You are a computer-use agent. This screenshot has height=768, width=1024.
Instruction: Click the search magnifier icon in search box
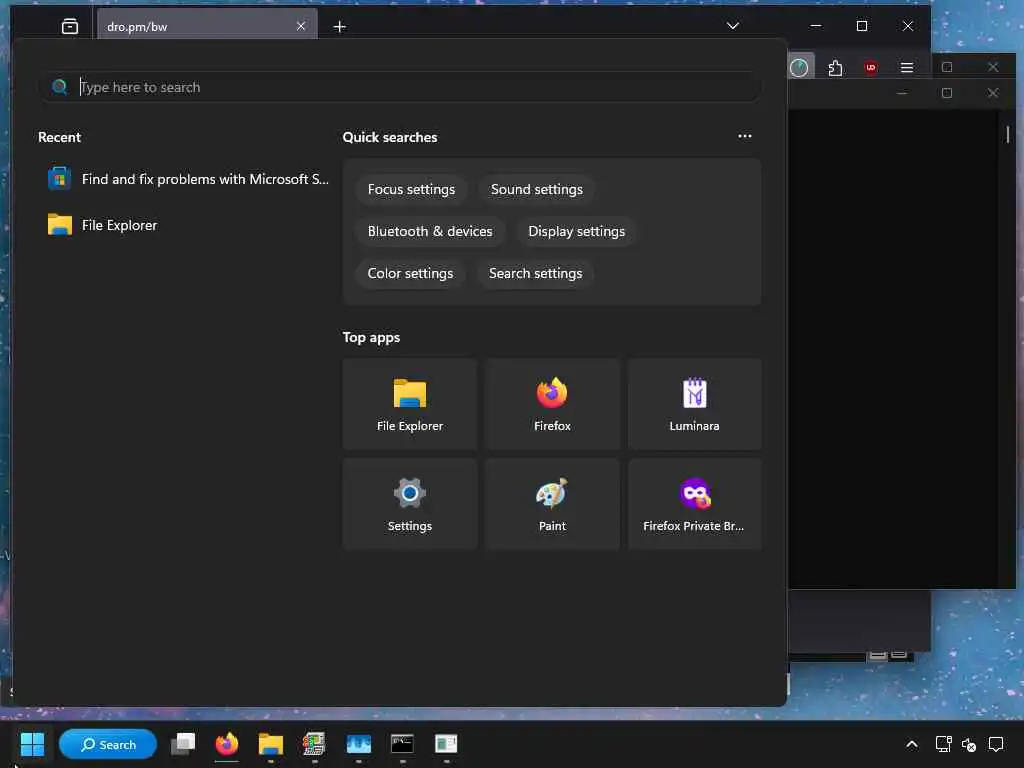[59, 87]
